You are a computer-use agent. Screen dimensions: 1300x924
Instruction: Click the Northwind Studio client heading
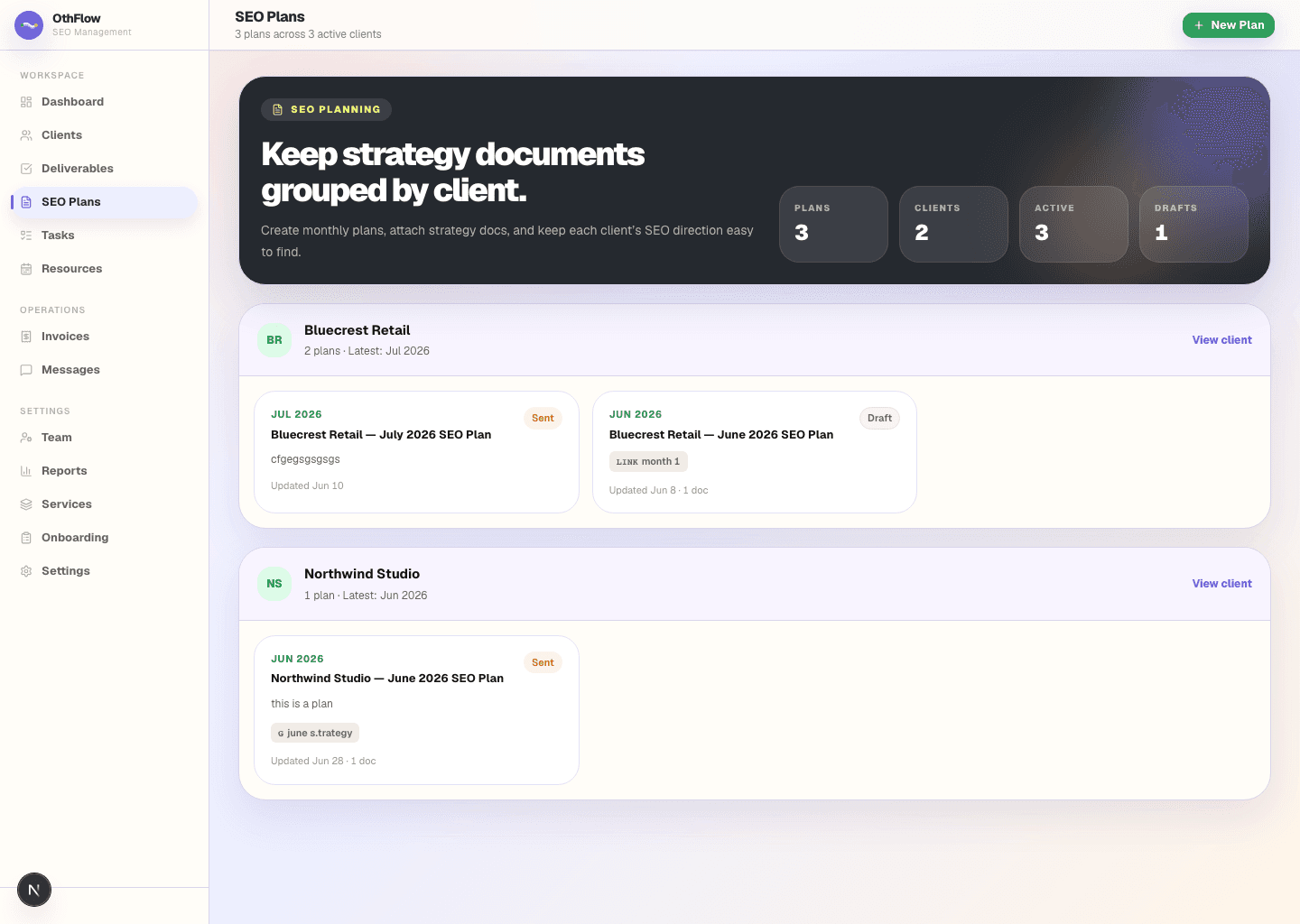tap(362, 574)
